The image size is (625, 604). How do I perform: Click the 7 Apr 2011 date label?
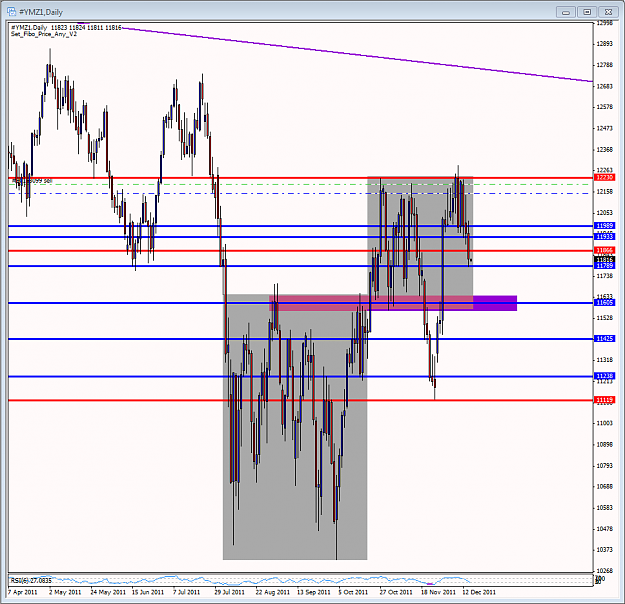pos(22,592)
